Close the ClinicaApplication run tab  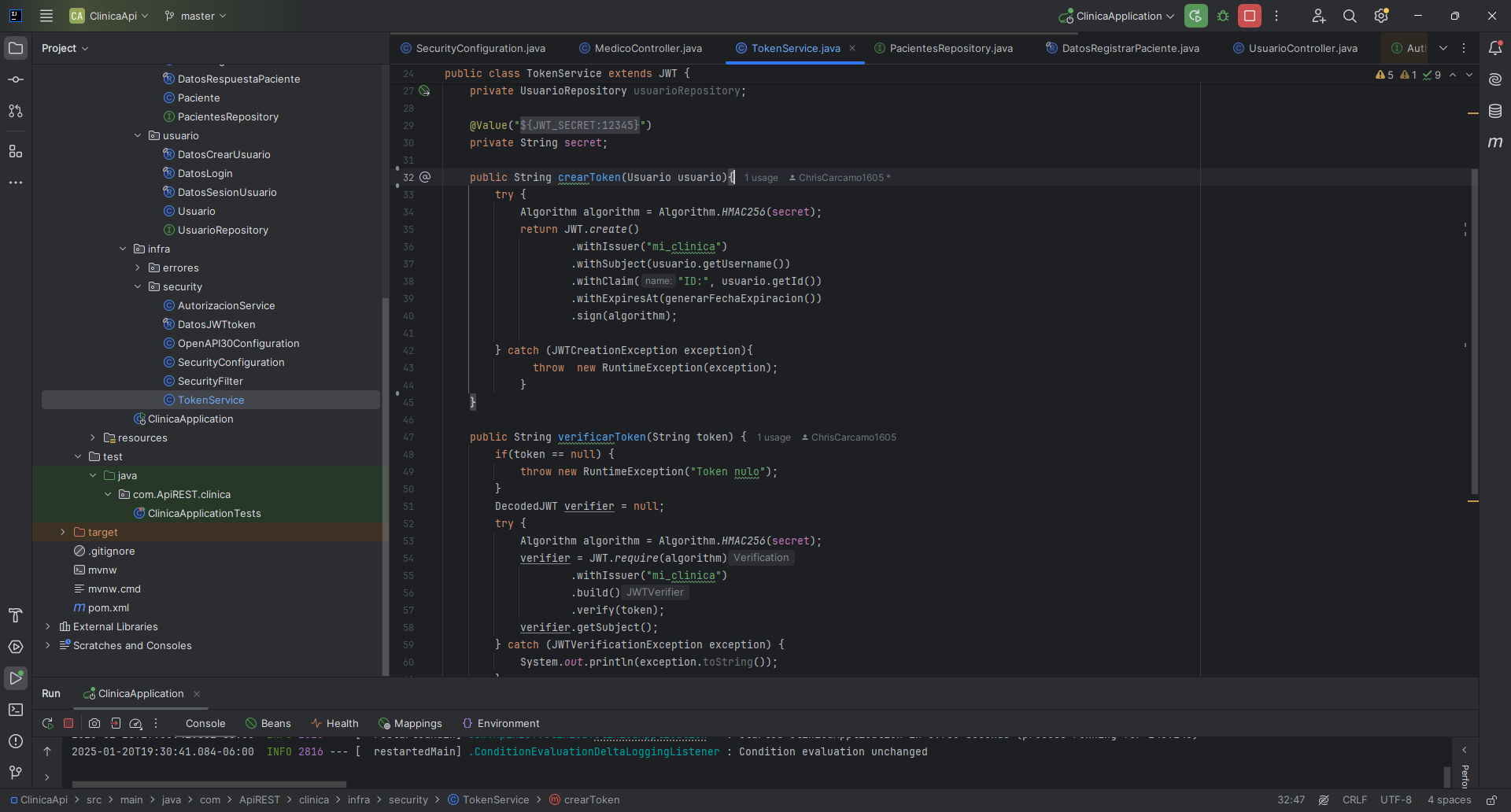pos(197,693)
